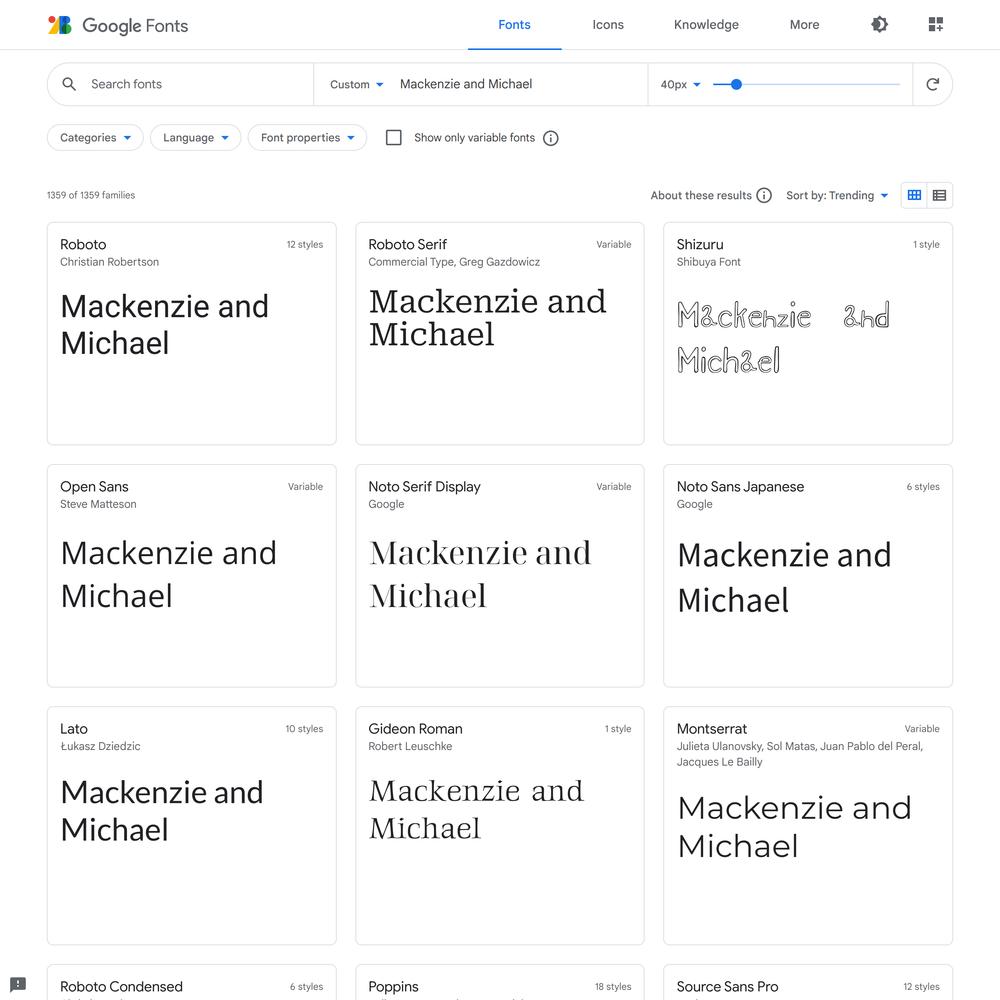Click info icon beside variable fonts

[550, 138]
